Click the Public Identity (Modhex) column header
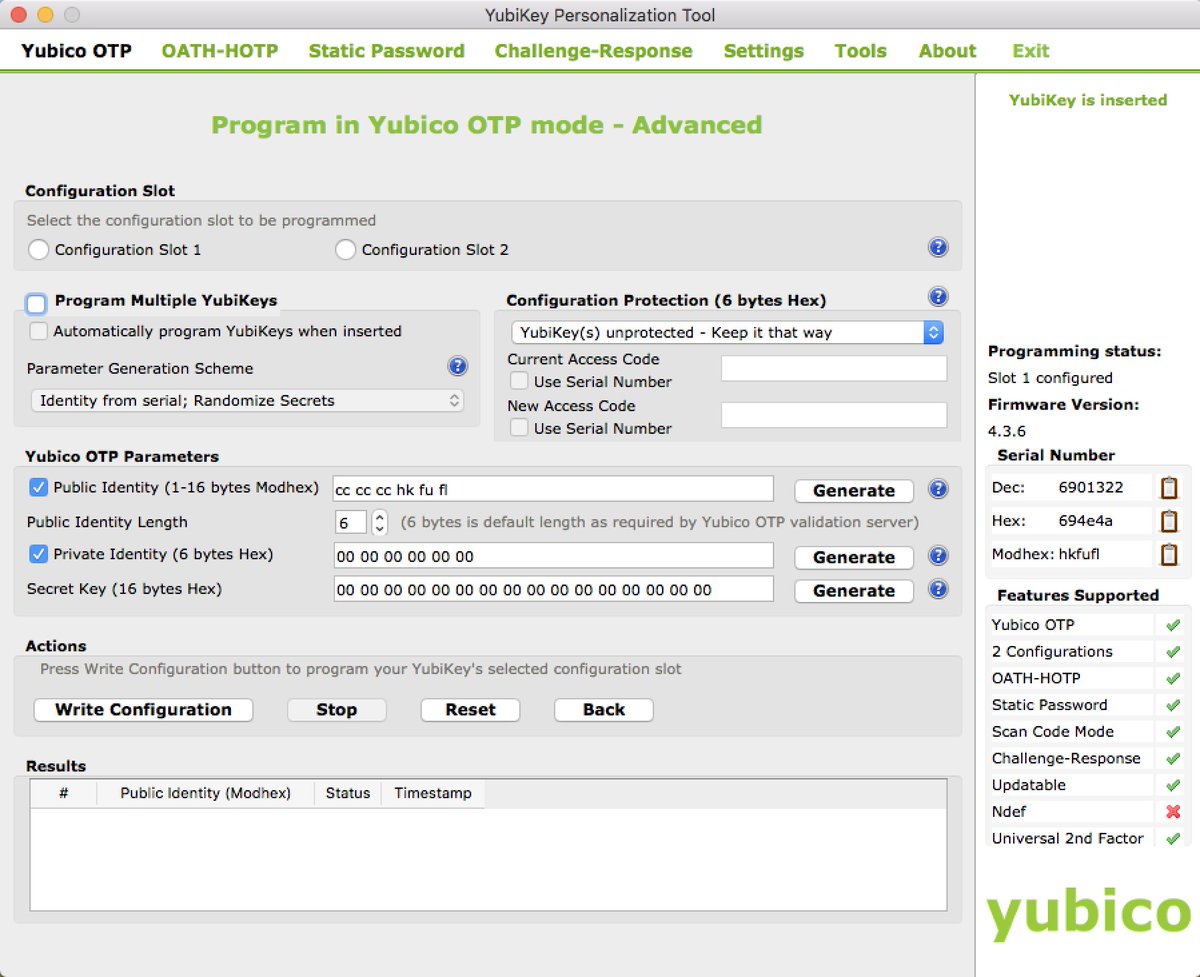 (x=205, y=793)
